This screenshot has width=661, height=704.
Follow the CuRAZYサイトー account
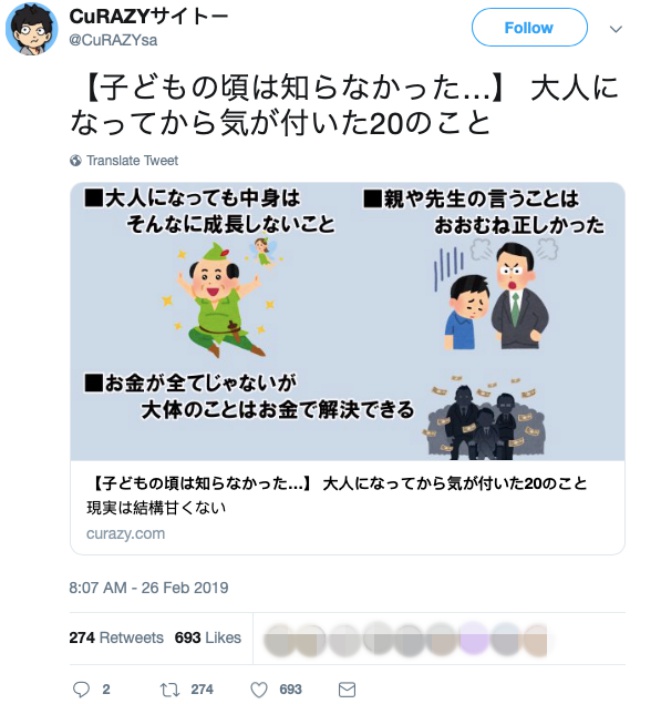pos(529,27)
